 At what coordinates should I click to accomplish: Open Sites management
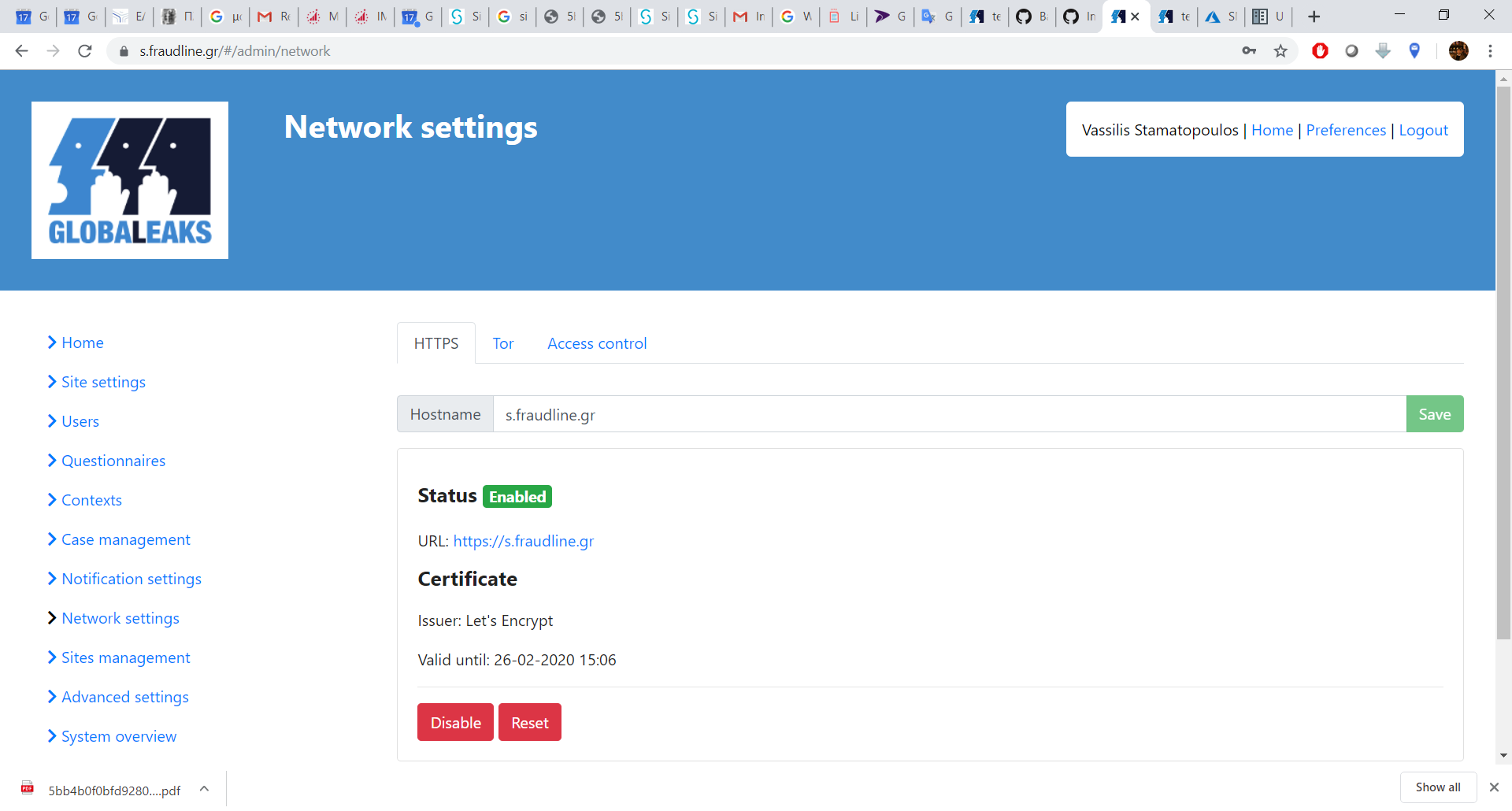coord(126,657)
